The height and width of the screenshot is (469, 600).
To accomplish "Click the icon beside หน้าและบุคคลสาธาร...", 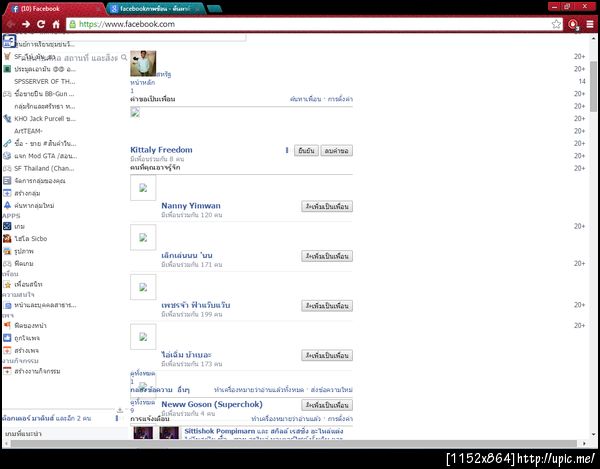I will click(7, 305).
